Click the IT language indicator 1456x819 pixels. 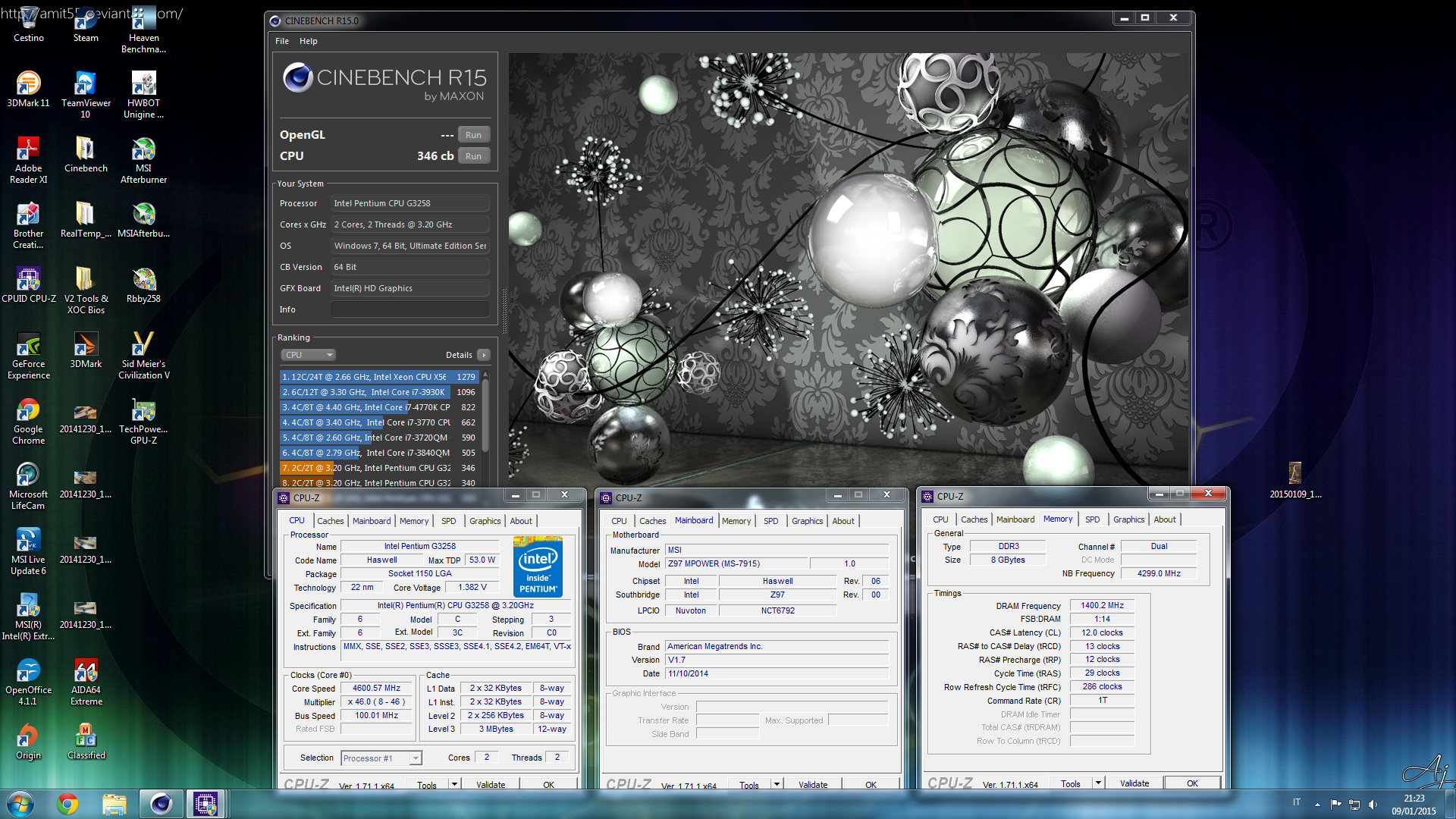coord(1297,802)
